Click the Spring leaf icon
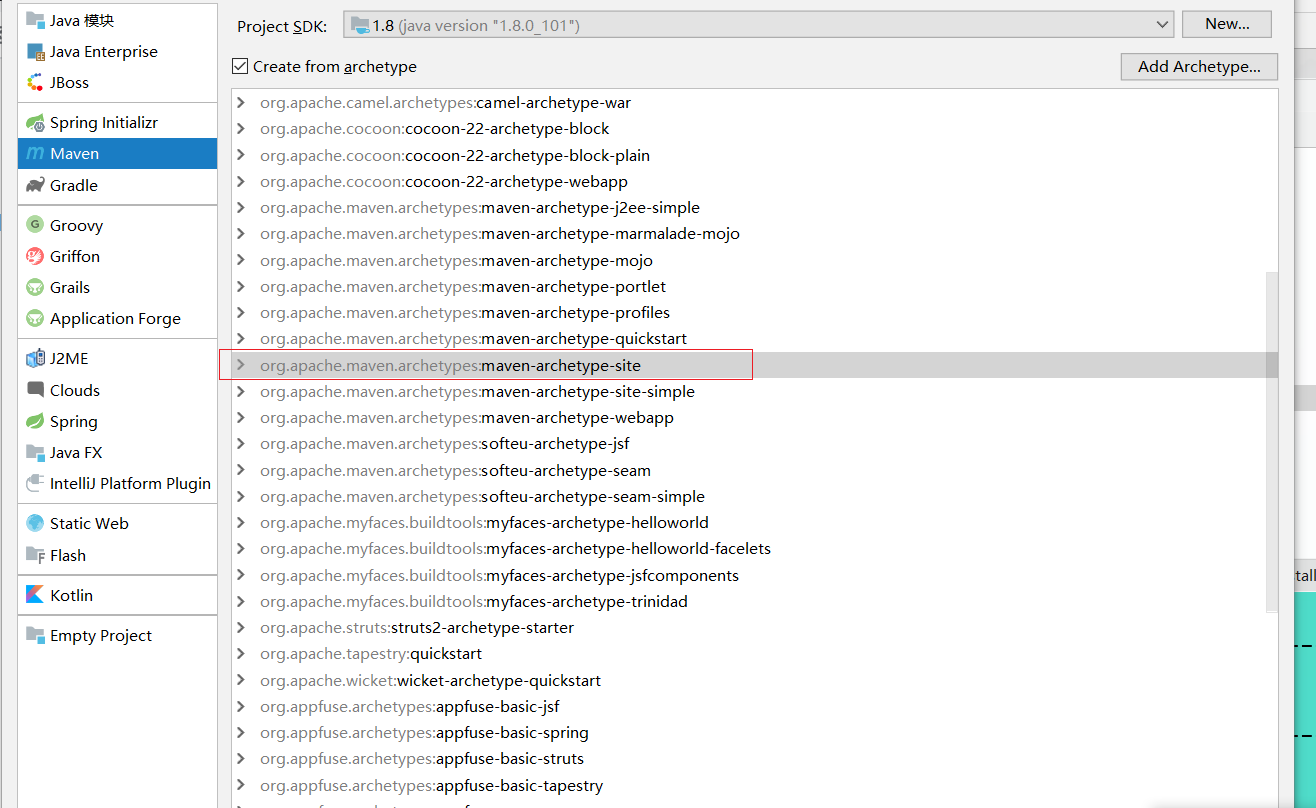Viewport: 1316px width, 808px height. pyautogui.click(x=35, y=421)
